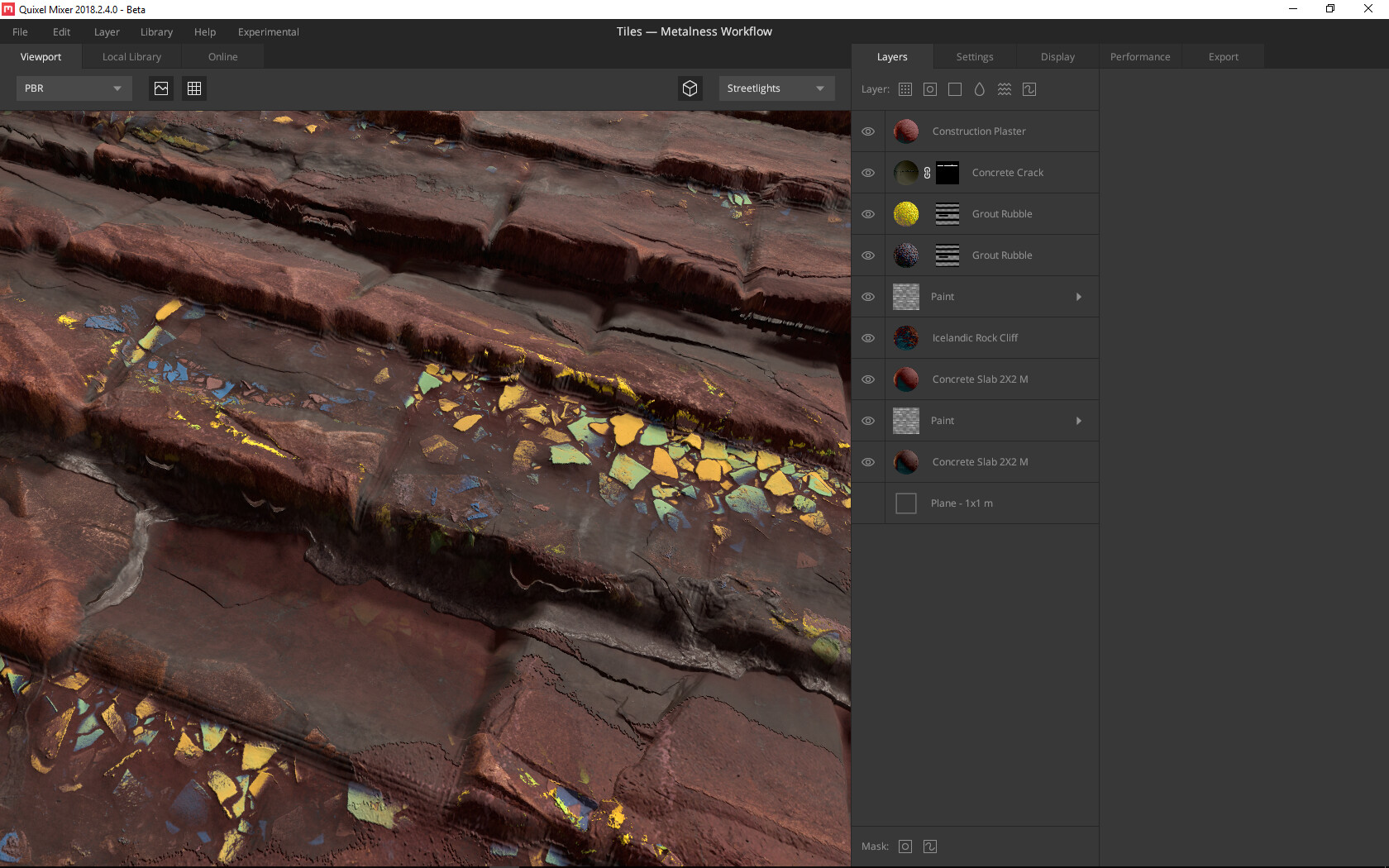
Task: Select the Concrete Crack mask thumbnail
Action: [947, 173]
